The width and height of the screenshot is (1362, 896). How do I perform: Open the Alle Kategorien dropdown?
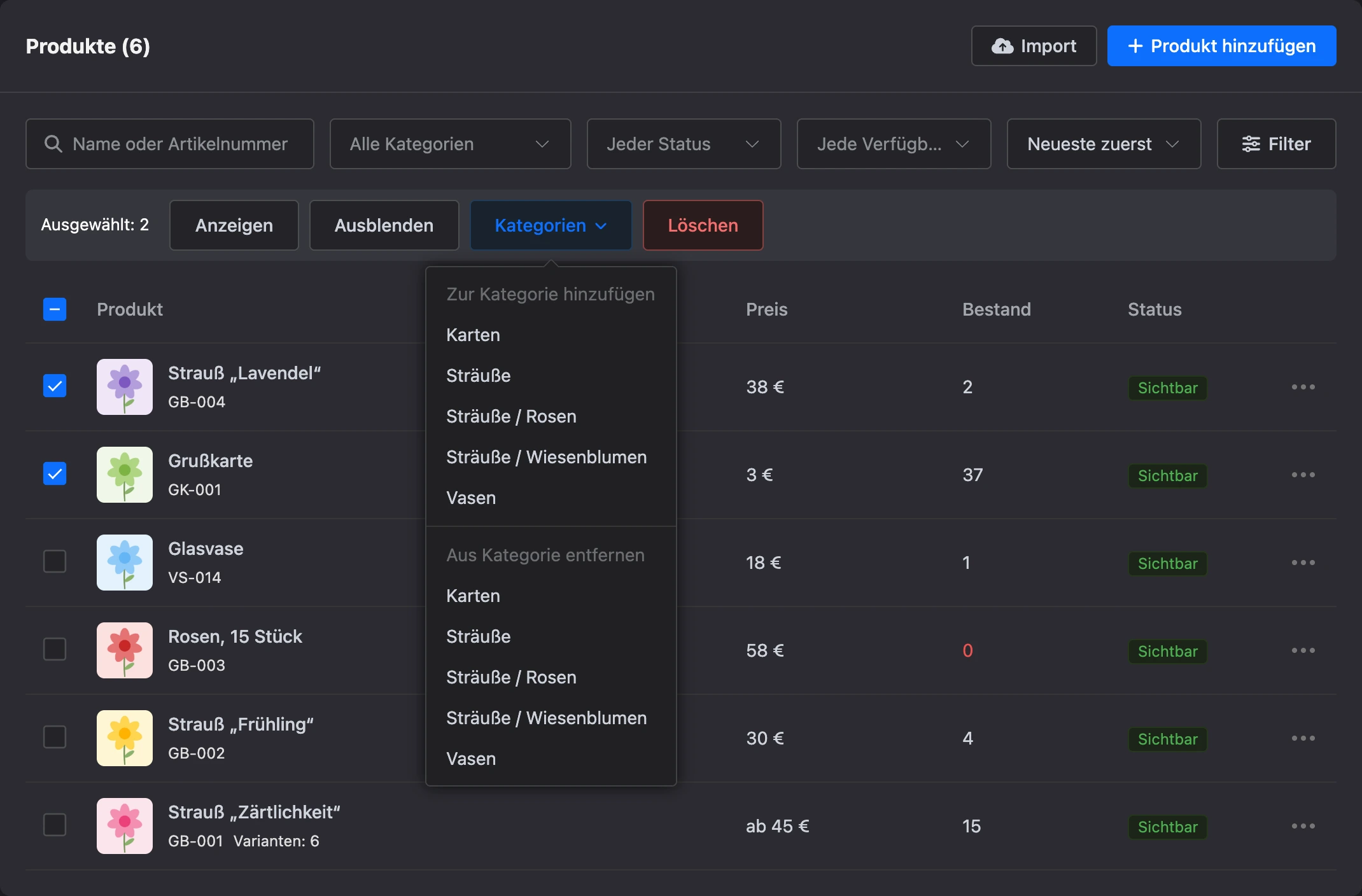(450, 144)
